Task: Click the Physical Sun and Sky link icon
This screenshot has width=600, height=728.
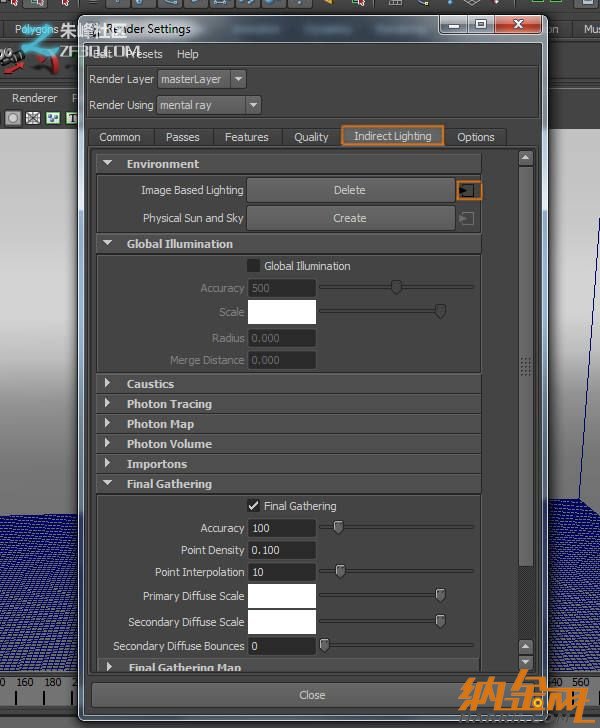Action: (x=466, y=218)
